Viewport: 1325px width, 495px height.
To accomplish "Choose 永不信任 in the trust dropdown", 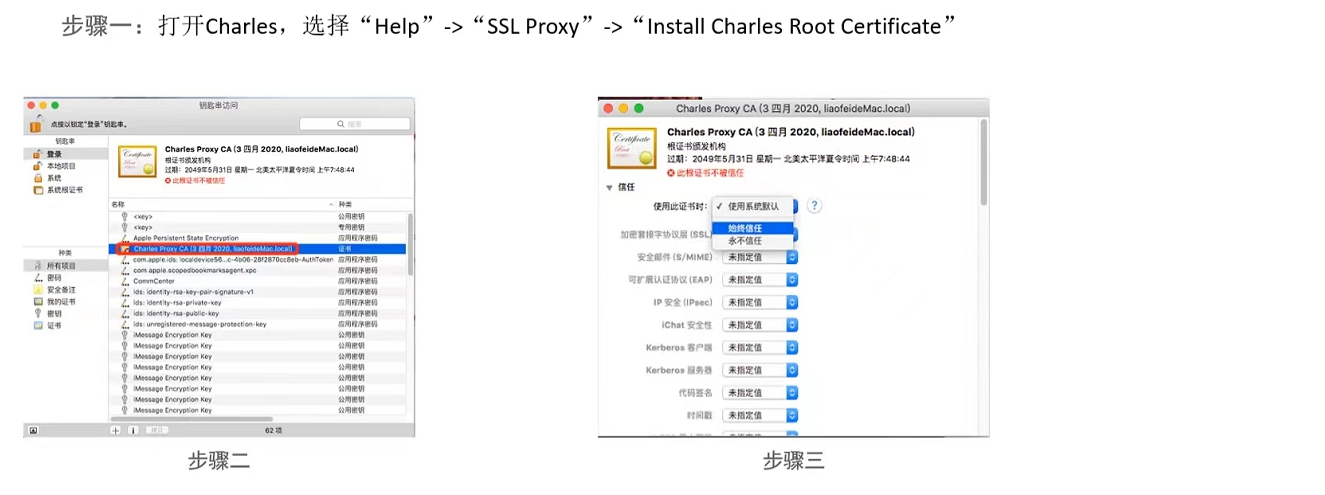I will 753,241.
